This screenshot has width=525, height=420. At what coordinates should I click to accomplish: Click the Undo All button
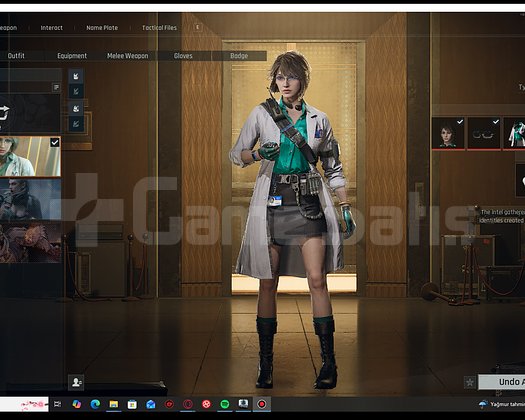tap(501, 382)
